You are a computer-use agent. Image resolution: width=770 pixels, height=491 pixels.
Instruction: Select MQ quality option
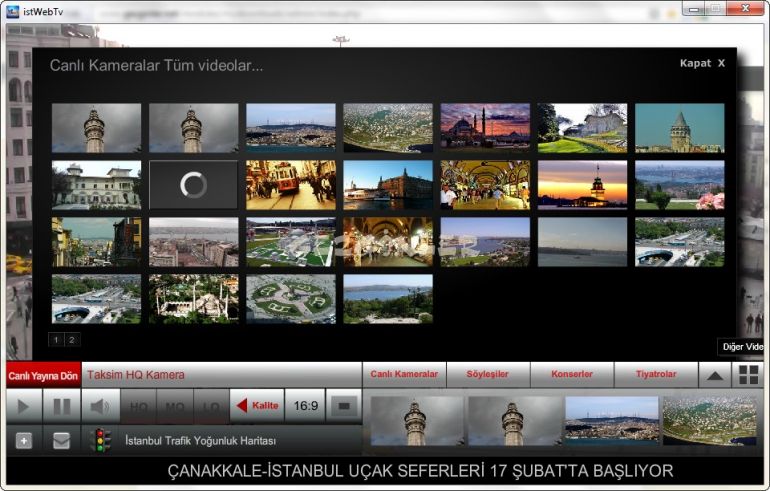pyautogui.click(x=175, y=407)
